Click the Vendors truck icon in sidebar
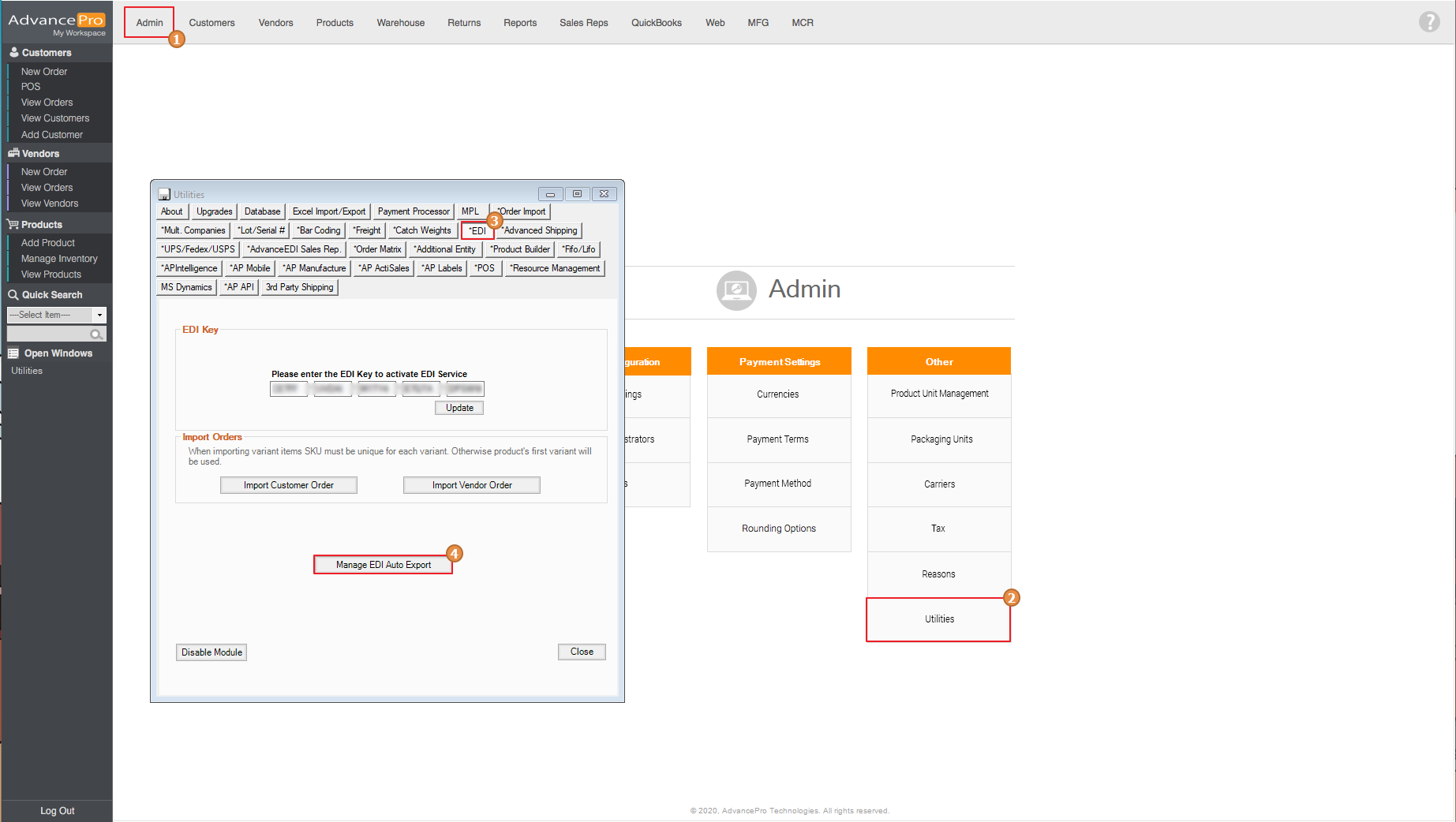 (x=13, y=153)
